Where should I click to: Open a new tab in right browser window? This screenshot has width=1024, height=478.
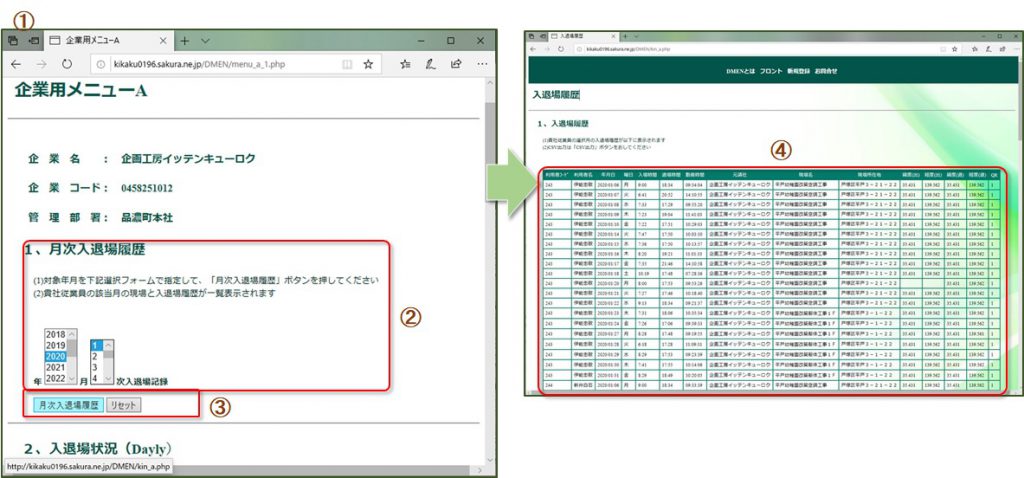626,36
